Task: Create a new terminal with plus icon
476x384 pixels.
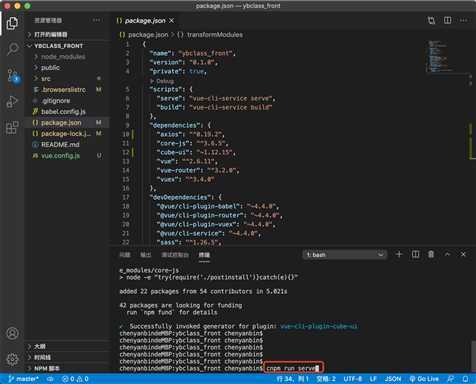Action: coord(399,254)
